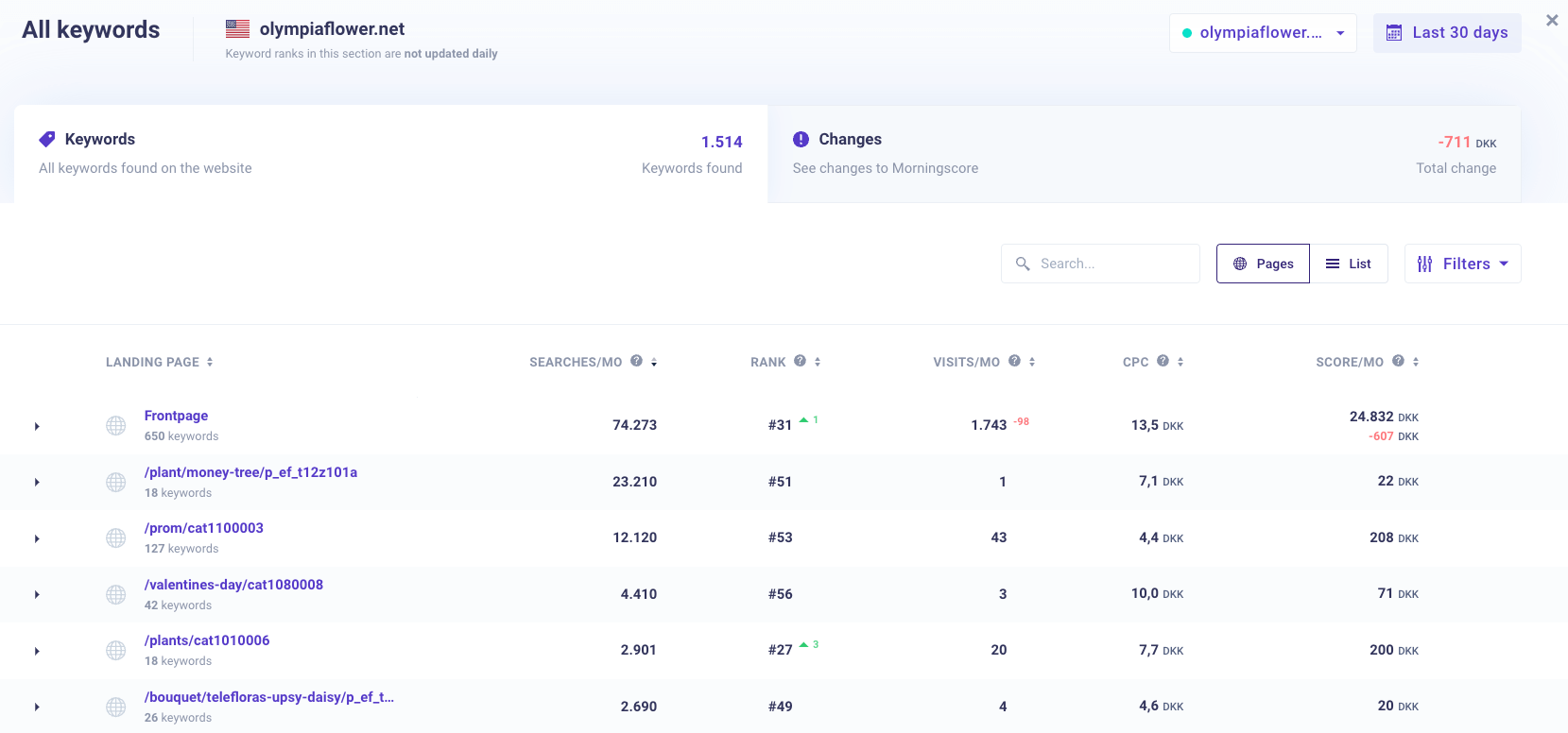The width and height of the screenshot is (1568, 733).
Task: Expand the Frontpage row
Action: tap(37, 427)
